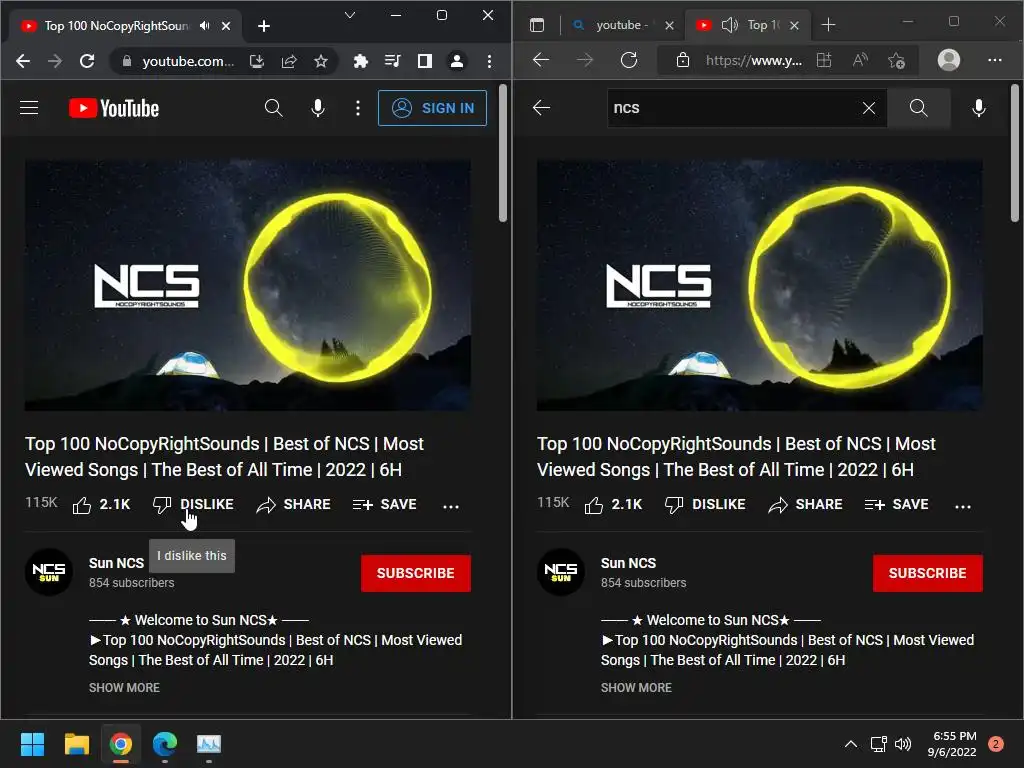Image resolution: width=1024 pixels, height=768 pixels.
Task: Go back in Chrome browser
Action: click(x=23, y=61)
